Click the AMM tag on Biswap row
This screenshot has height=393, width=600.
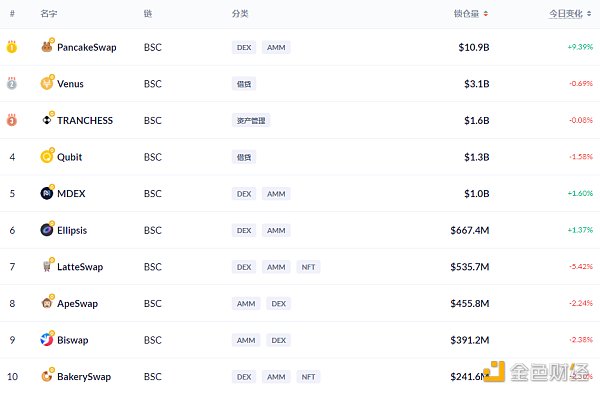(246, 340)
